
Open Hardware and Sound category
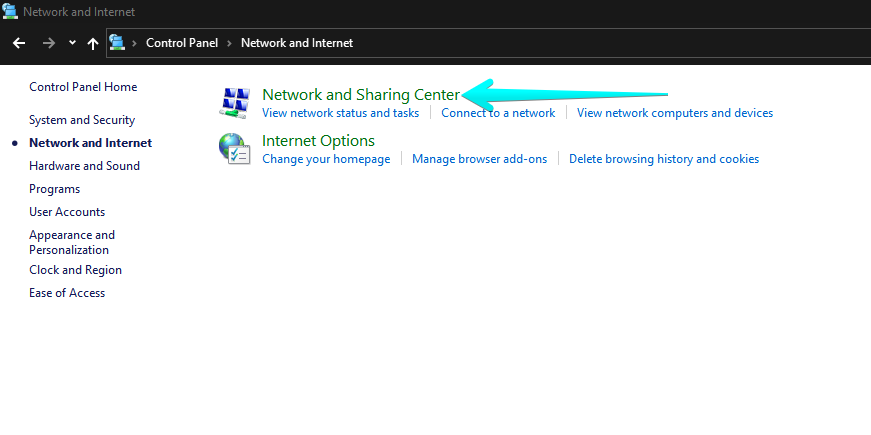click(84, 166)
